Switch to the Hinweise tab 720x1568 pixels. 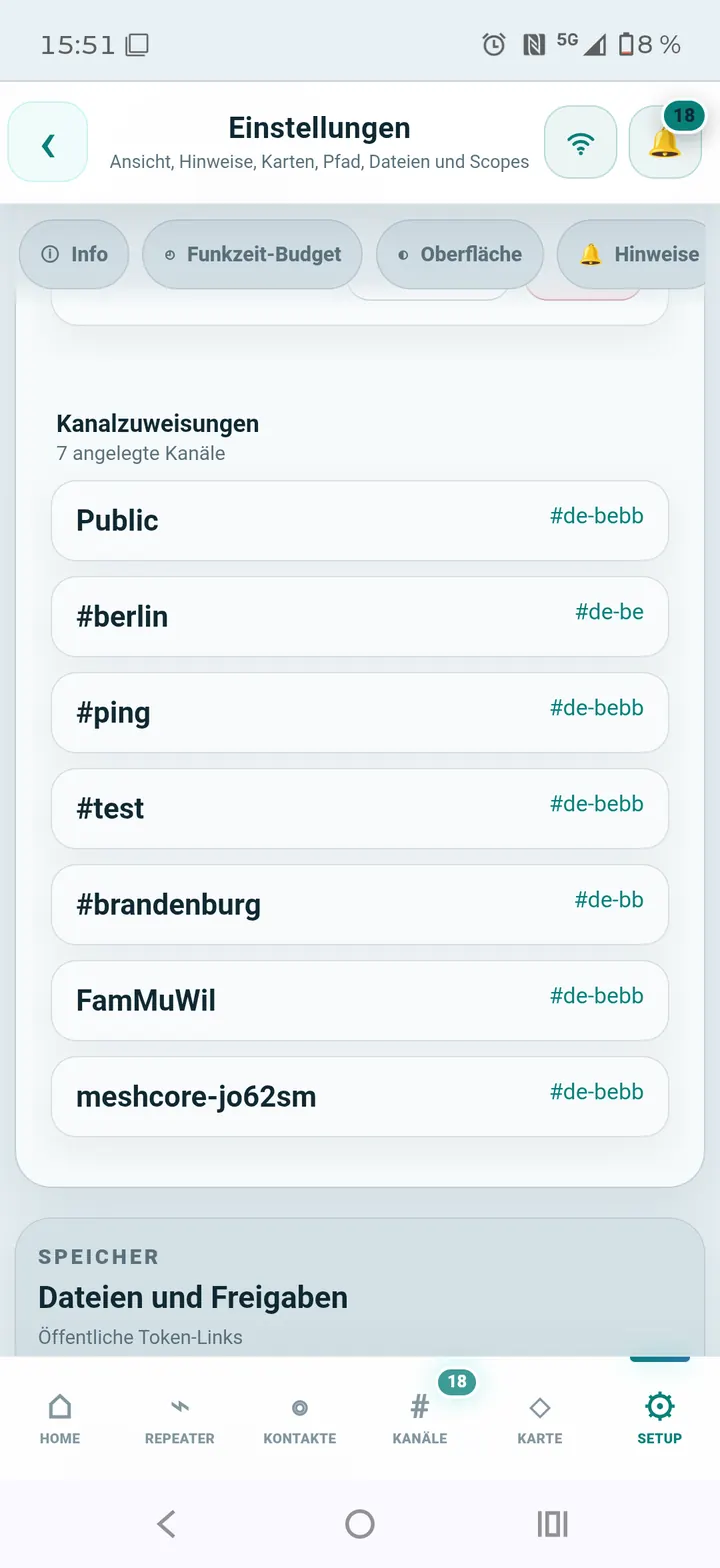click(x=638, y=254)
